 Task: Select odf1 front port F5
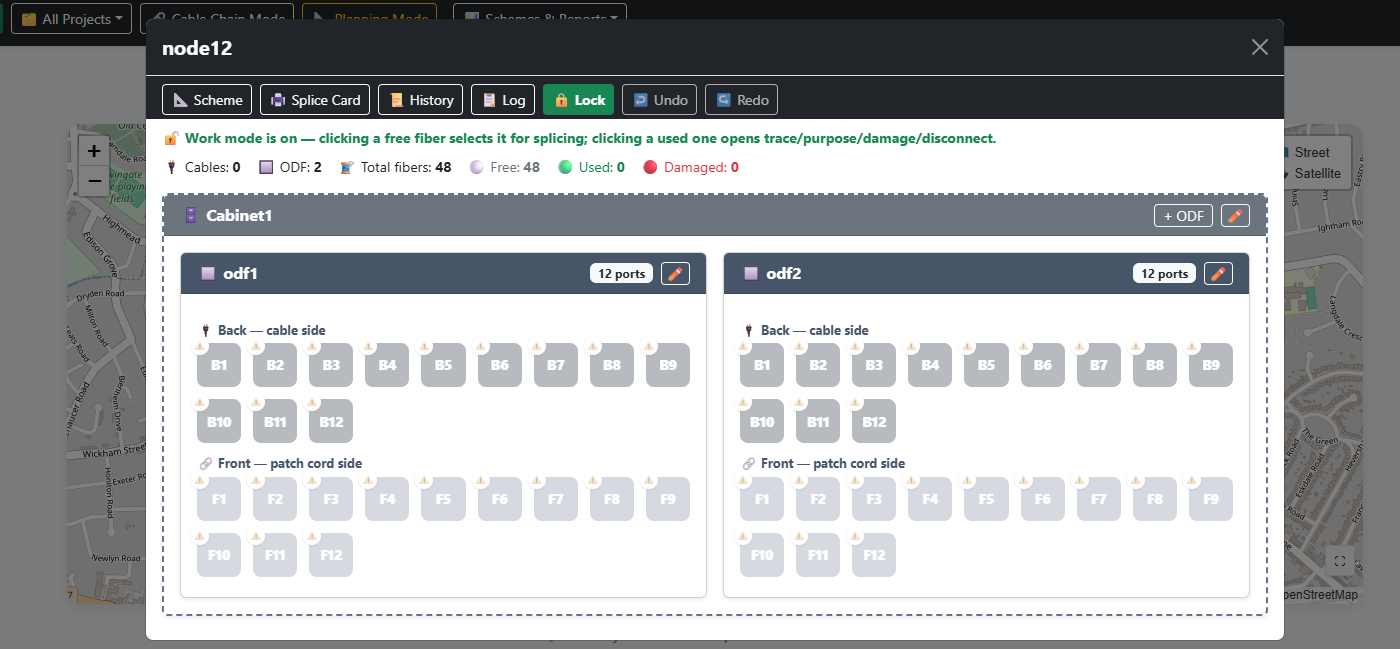pos(443,499)
